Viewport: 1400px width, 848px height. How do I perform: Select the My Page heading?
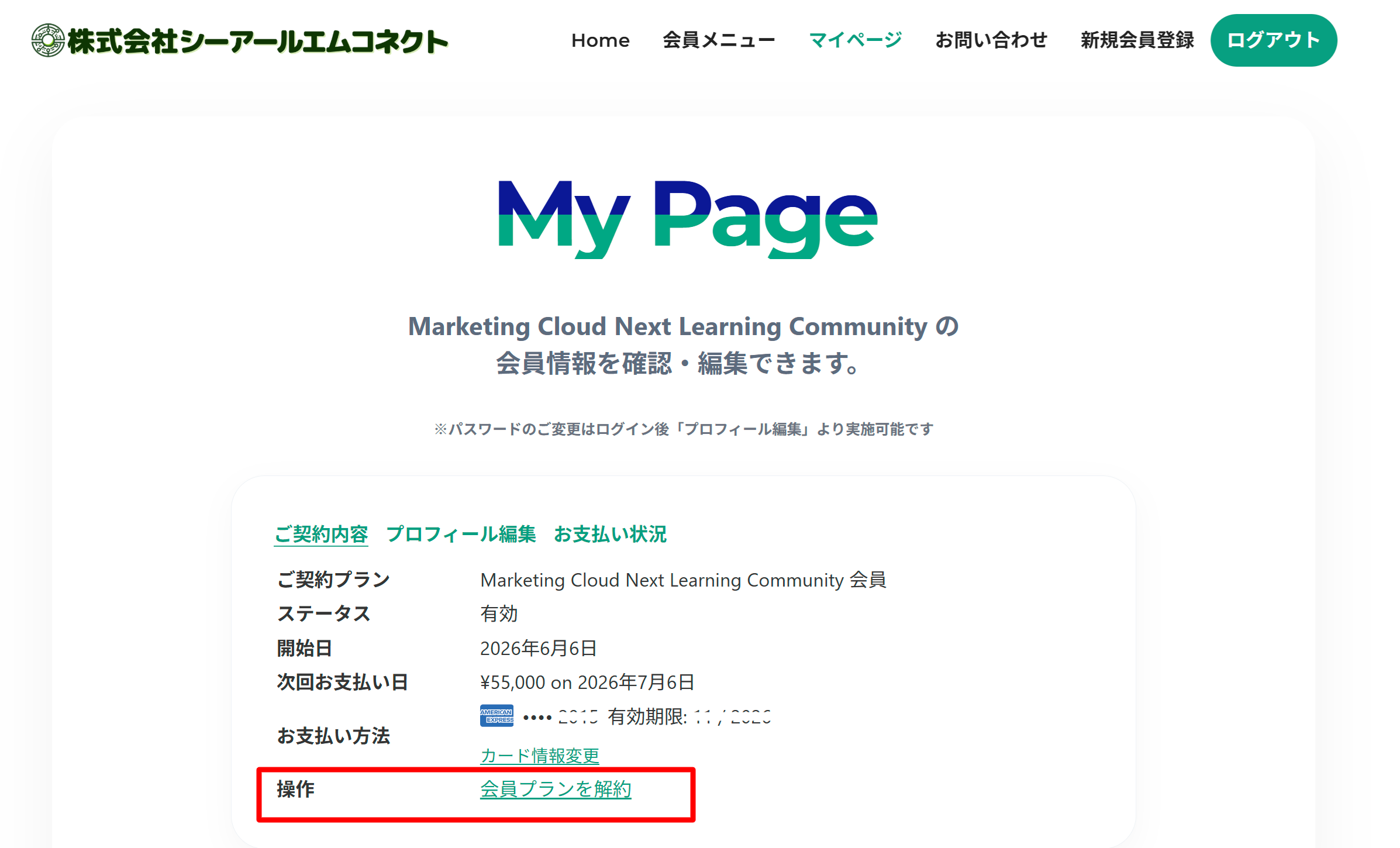click(x=687, y=219)
